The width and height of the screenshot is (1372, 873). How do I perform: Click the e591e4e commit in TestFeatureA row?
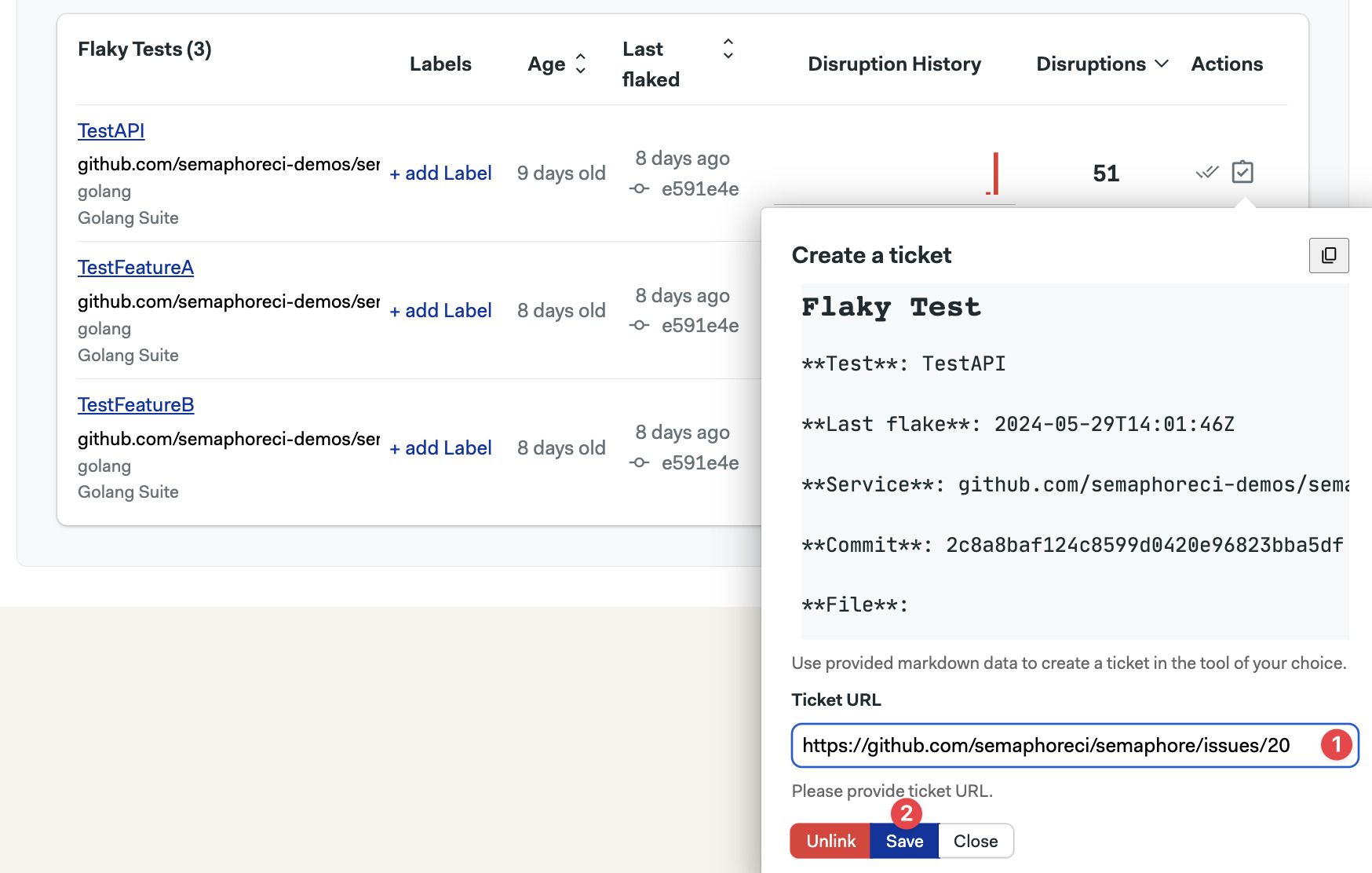point(700,325)
